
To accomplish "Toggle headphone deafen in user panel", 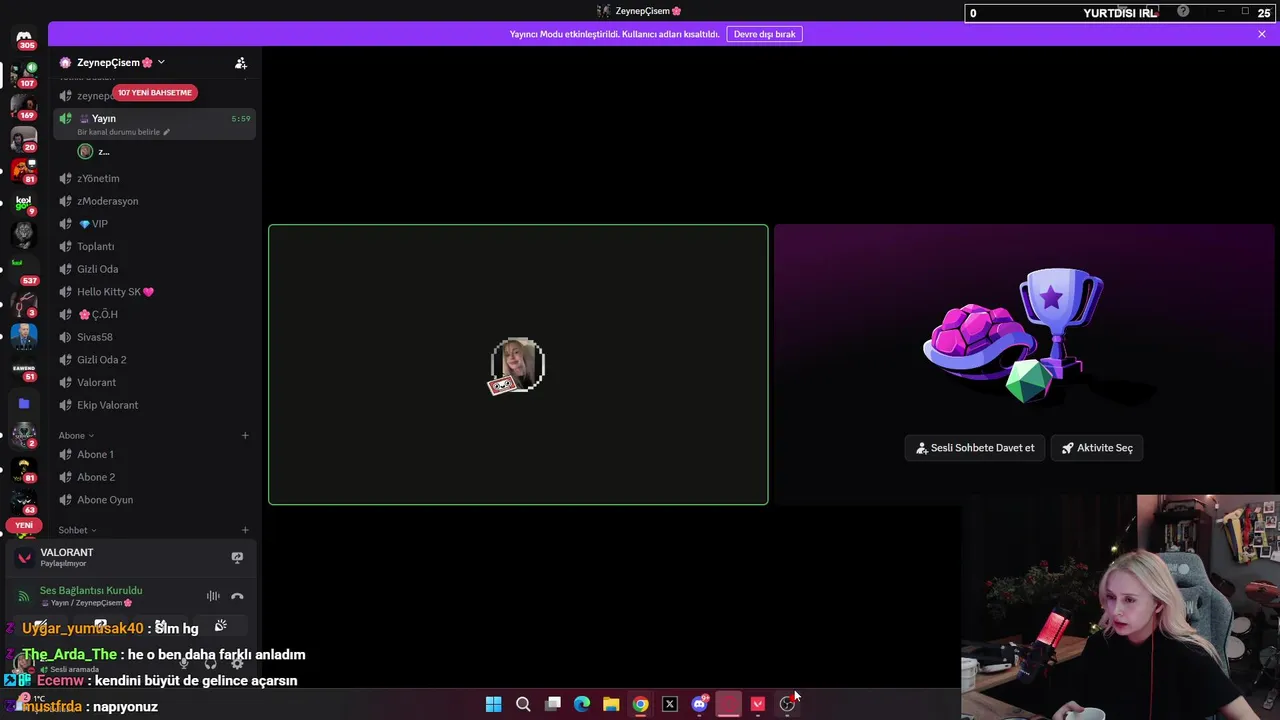I will 210,663.
